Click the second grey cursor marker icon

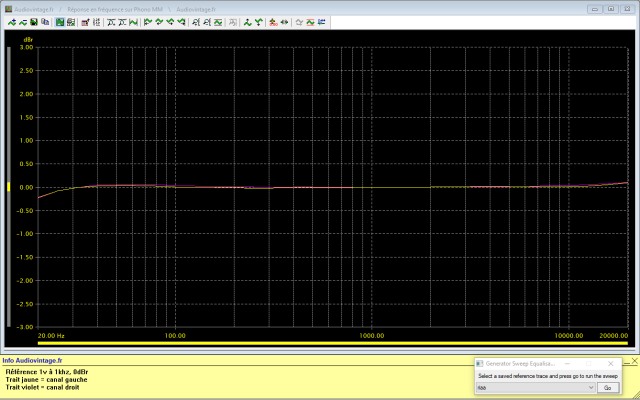207,22
